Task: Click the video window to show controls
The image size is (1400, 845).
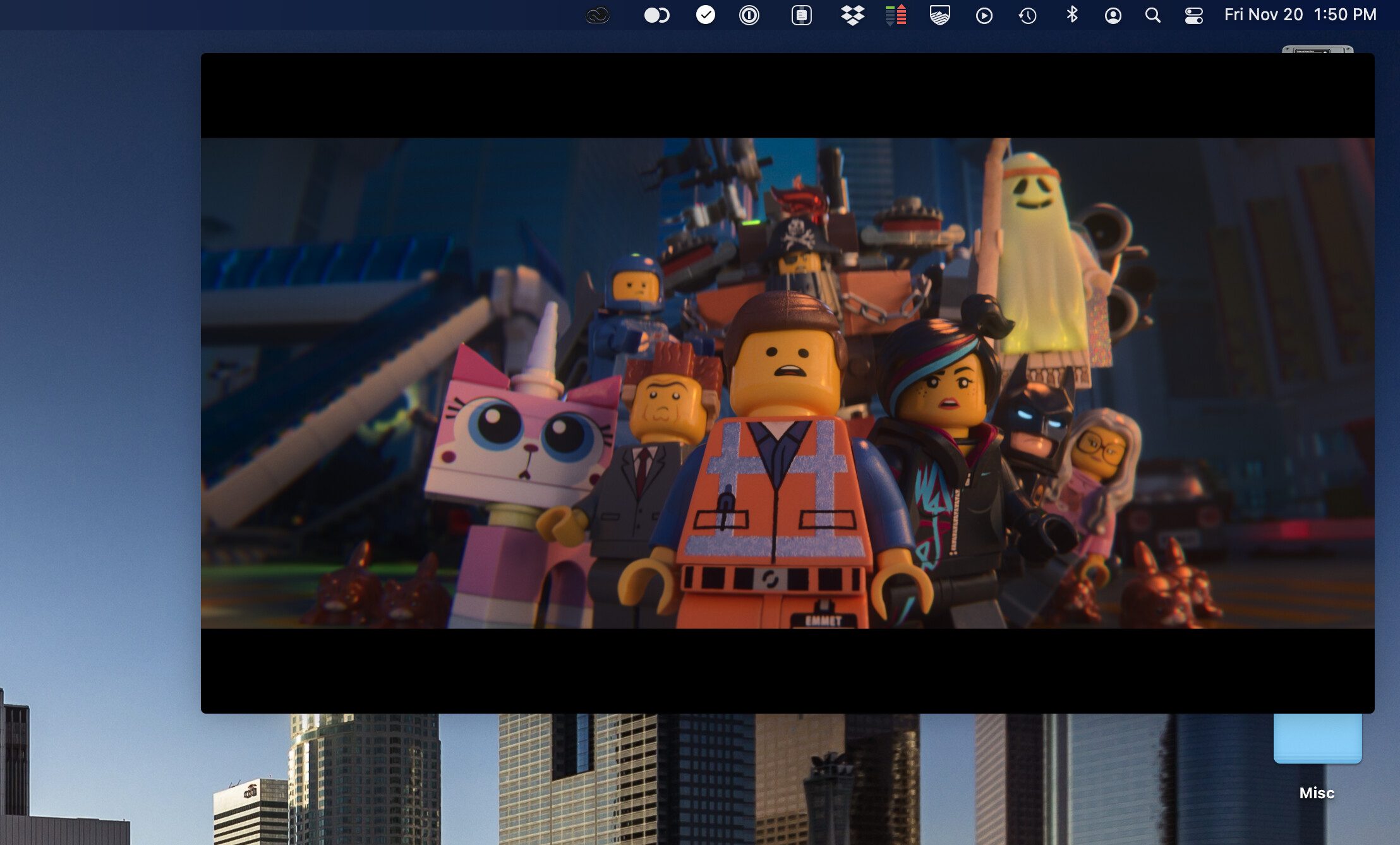Action: coord(787,383)
